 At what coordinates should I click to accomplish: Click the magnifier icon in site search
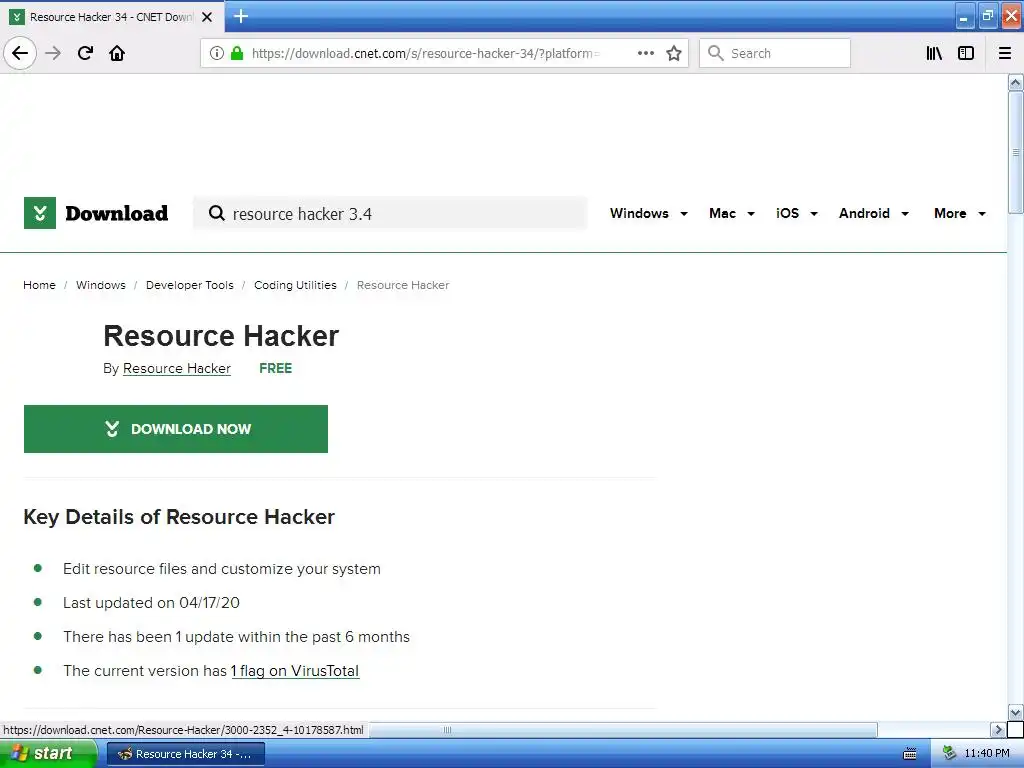(x=217, y=213)
